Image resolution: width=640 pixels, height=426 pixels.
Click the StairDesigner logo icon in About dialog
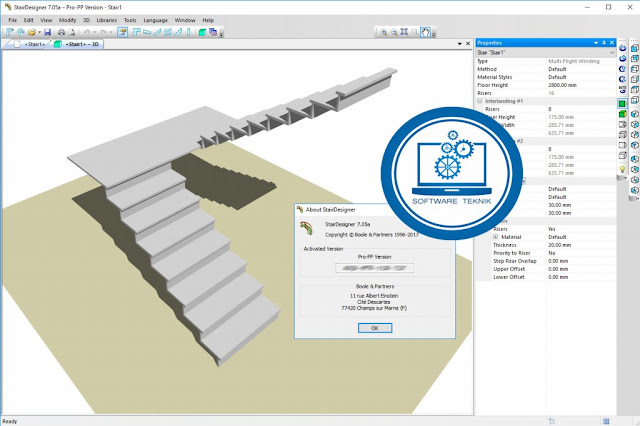306,228
